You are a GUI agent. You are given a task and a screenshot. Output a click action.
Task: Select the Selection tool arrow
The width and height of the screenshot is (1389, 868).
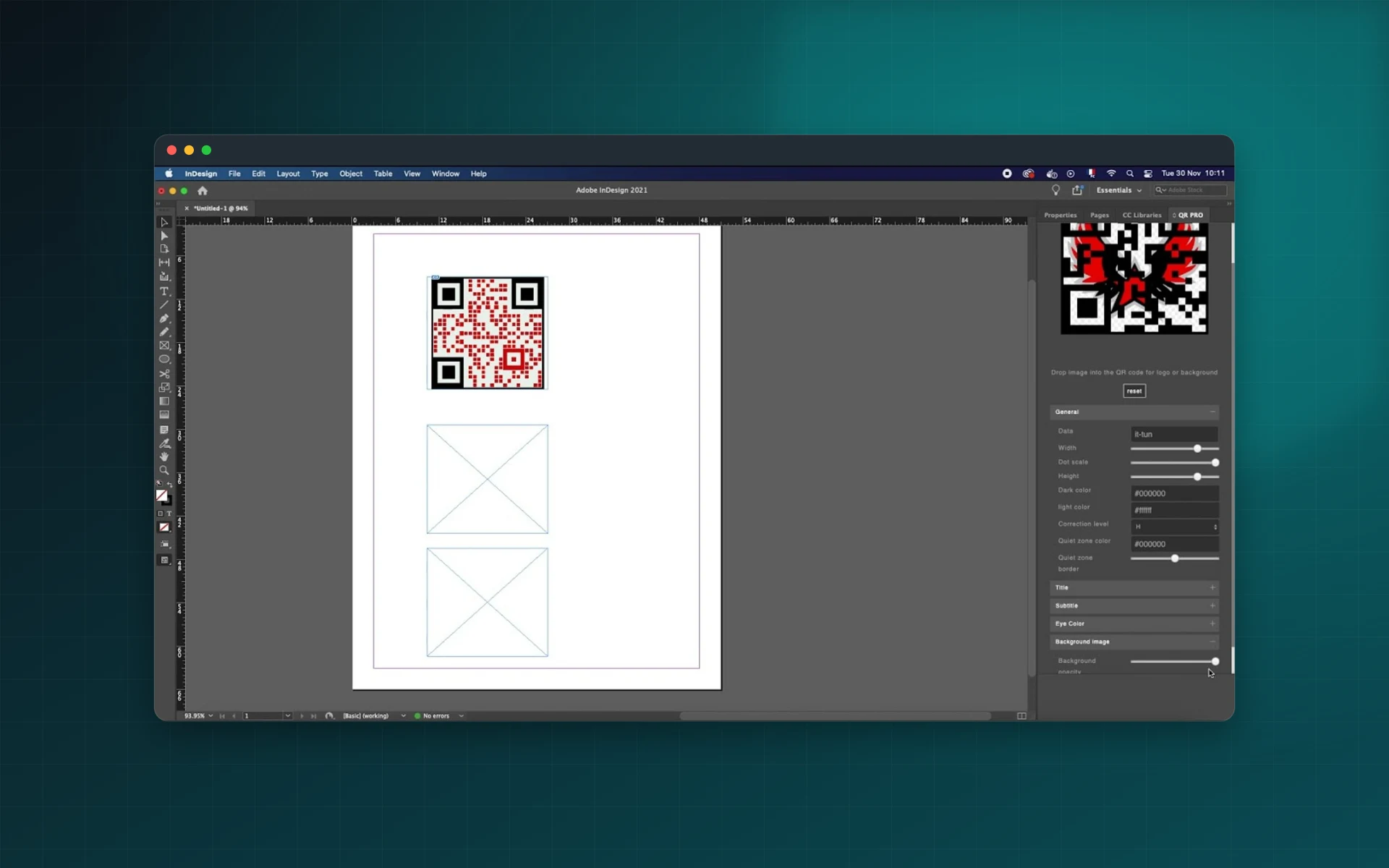pyautogui.click(x=164, y=222)
